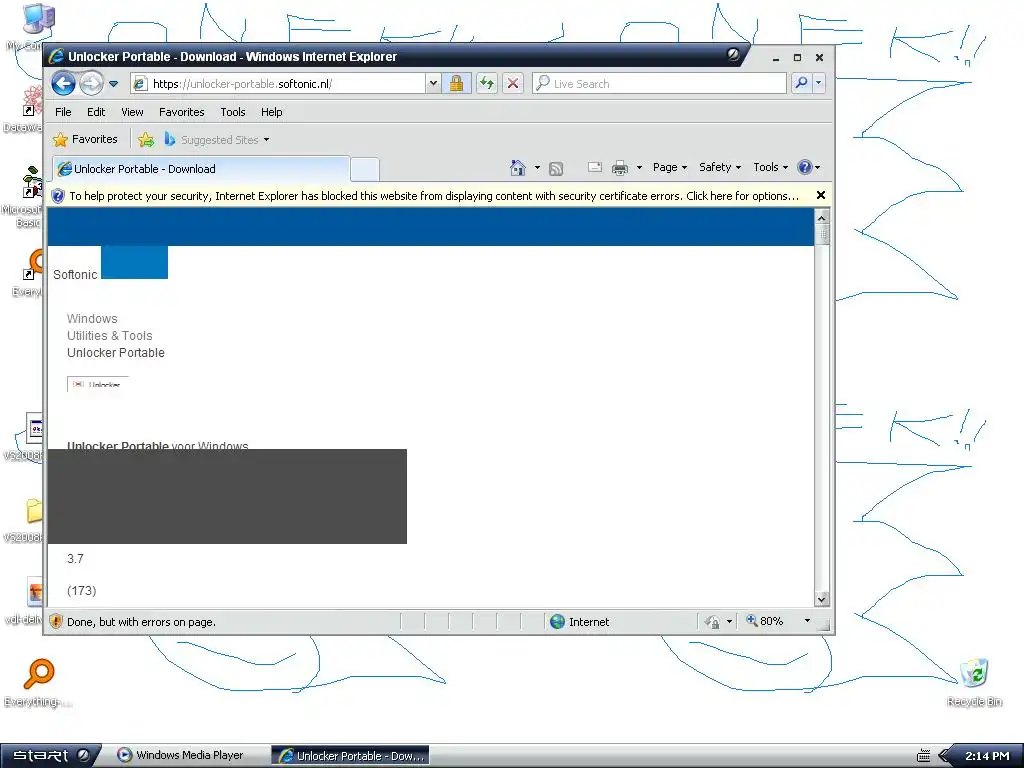Open the Page command menu
This screenshot has width=1024, height=768.
pyautogui.click(x=669, y=167)
